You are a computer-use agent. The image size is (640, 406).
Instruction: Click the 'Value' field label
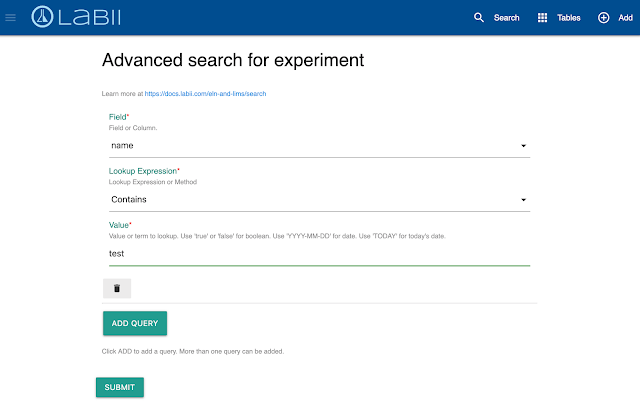click(x=120, y=225)
